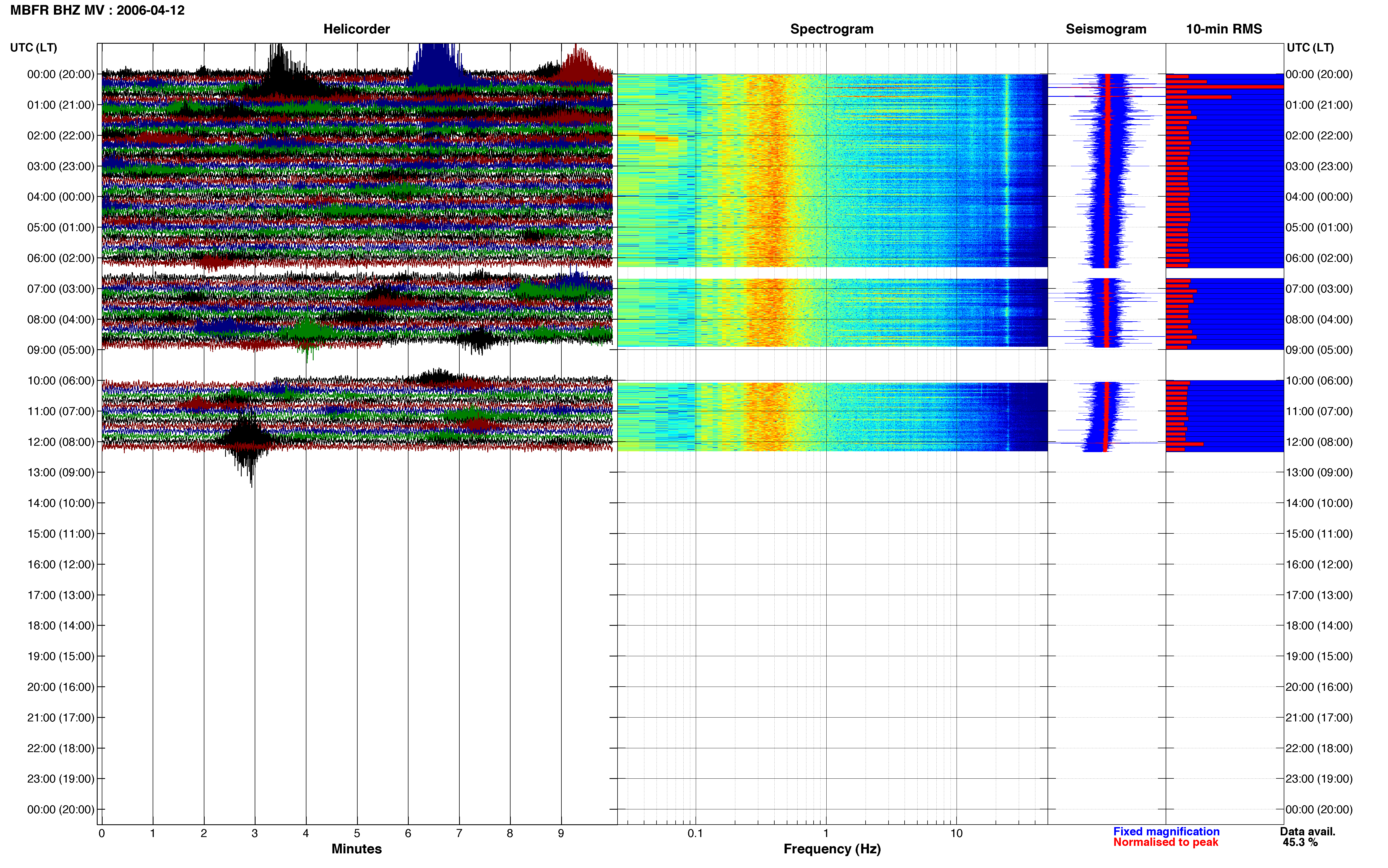1388x868 pixels.
Task: Click the right 'UTC (LT)' axis label
Action: (1310, 47)
